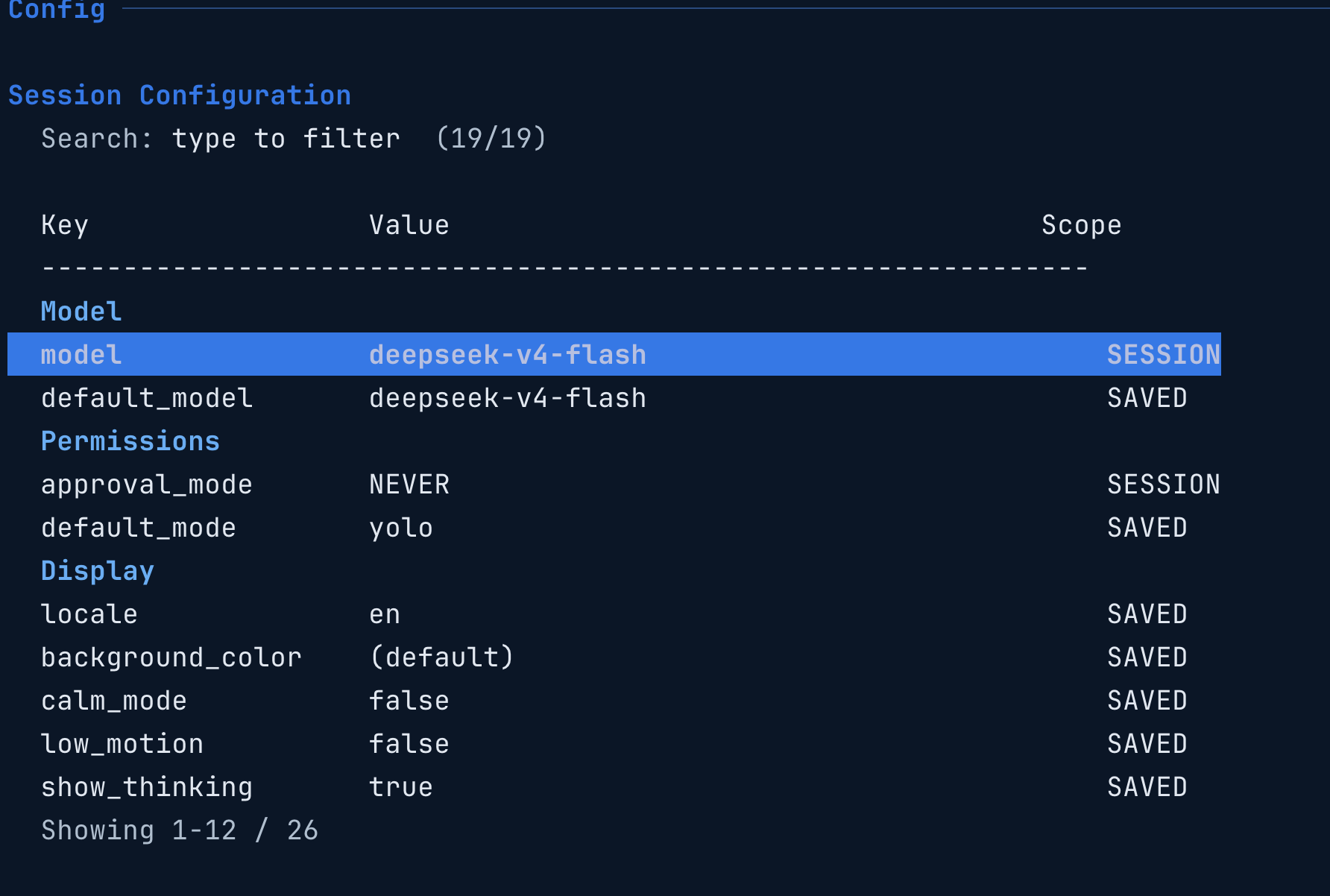Click the Key column header

click(65, 224)
